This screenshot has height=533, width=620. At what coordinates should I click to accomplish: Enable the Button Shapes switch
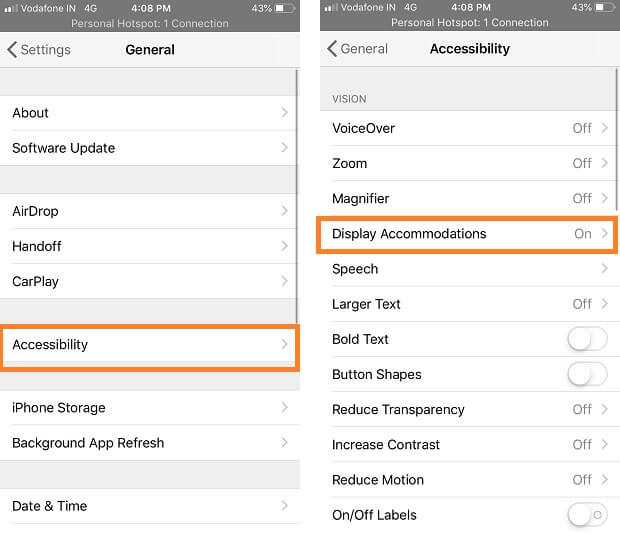[587, 374]
